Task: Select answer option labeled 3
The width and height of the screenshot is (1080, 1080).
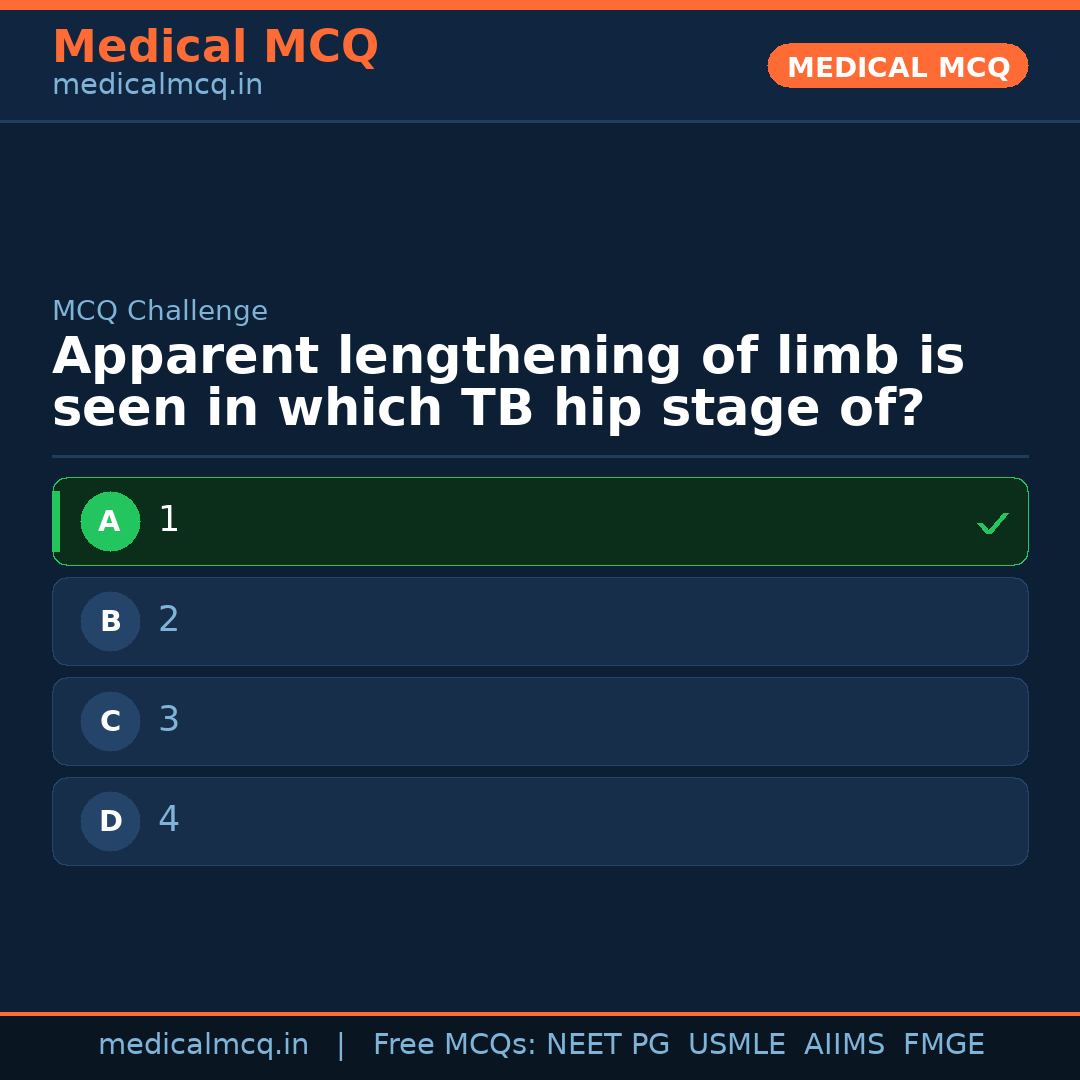Action: pos(540,721)
